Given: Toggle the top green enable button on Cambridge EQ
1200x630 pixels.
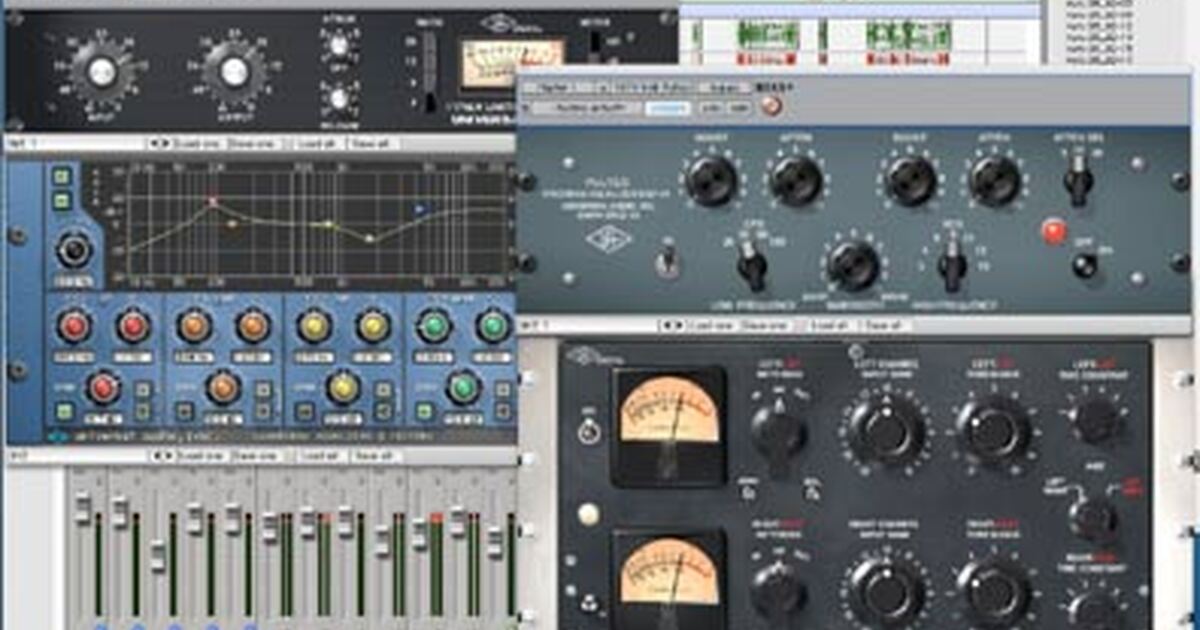Looking at the screenshot, I should (62, 177).
